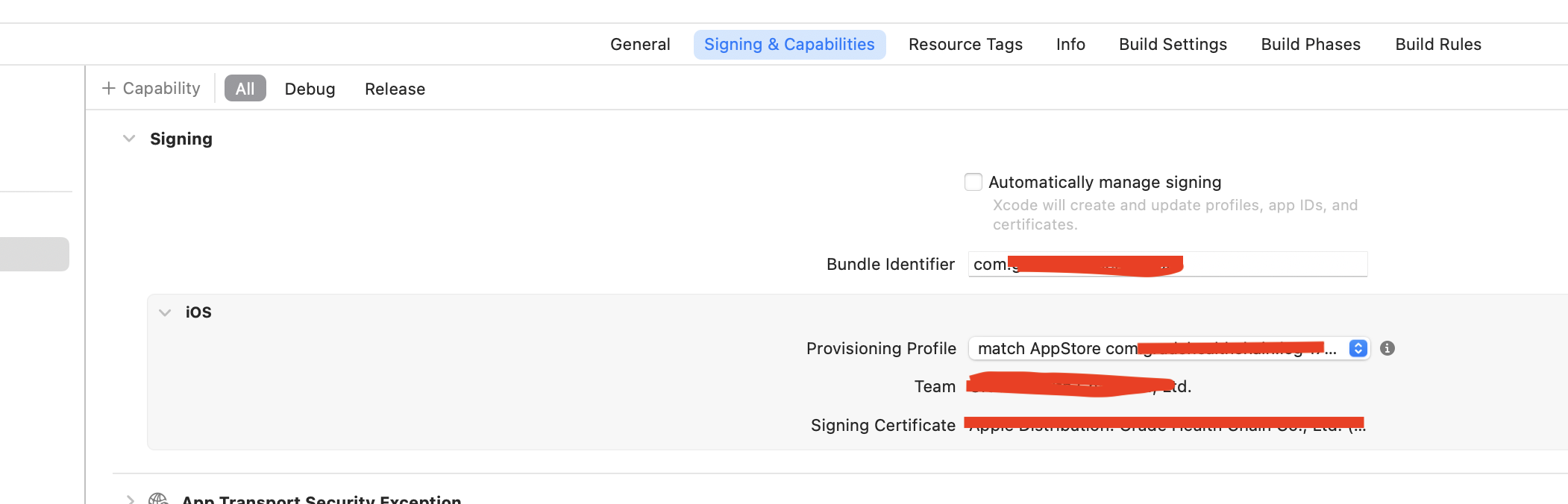Collapse the Signing section
This screenshot has width=1568, height=504.
pos(129,139)
